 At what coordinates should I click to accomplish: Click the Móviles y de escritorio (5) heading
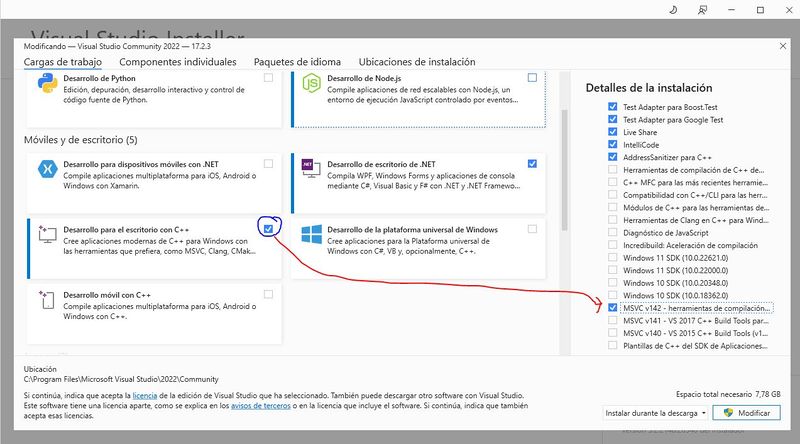tap(81, 140)
